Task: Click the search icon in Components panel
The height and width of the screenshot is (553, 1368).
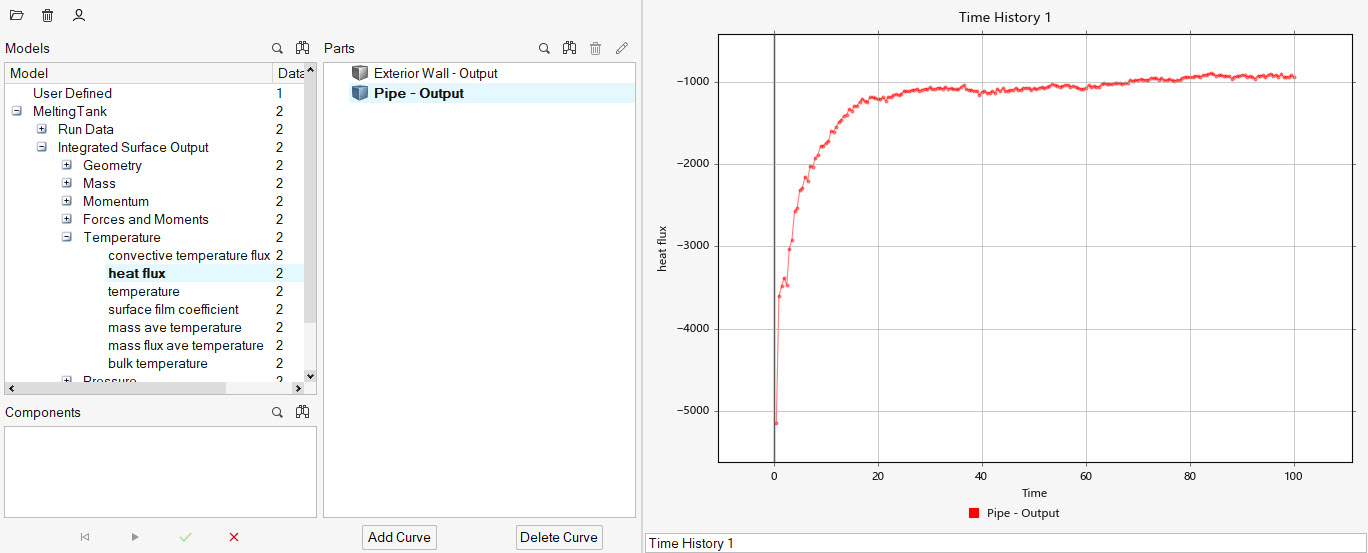Action: (x=278, y=412)
